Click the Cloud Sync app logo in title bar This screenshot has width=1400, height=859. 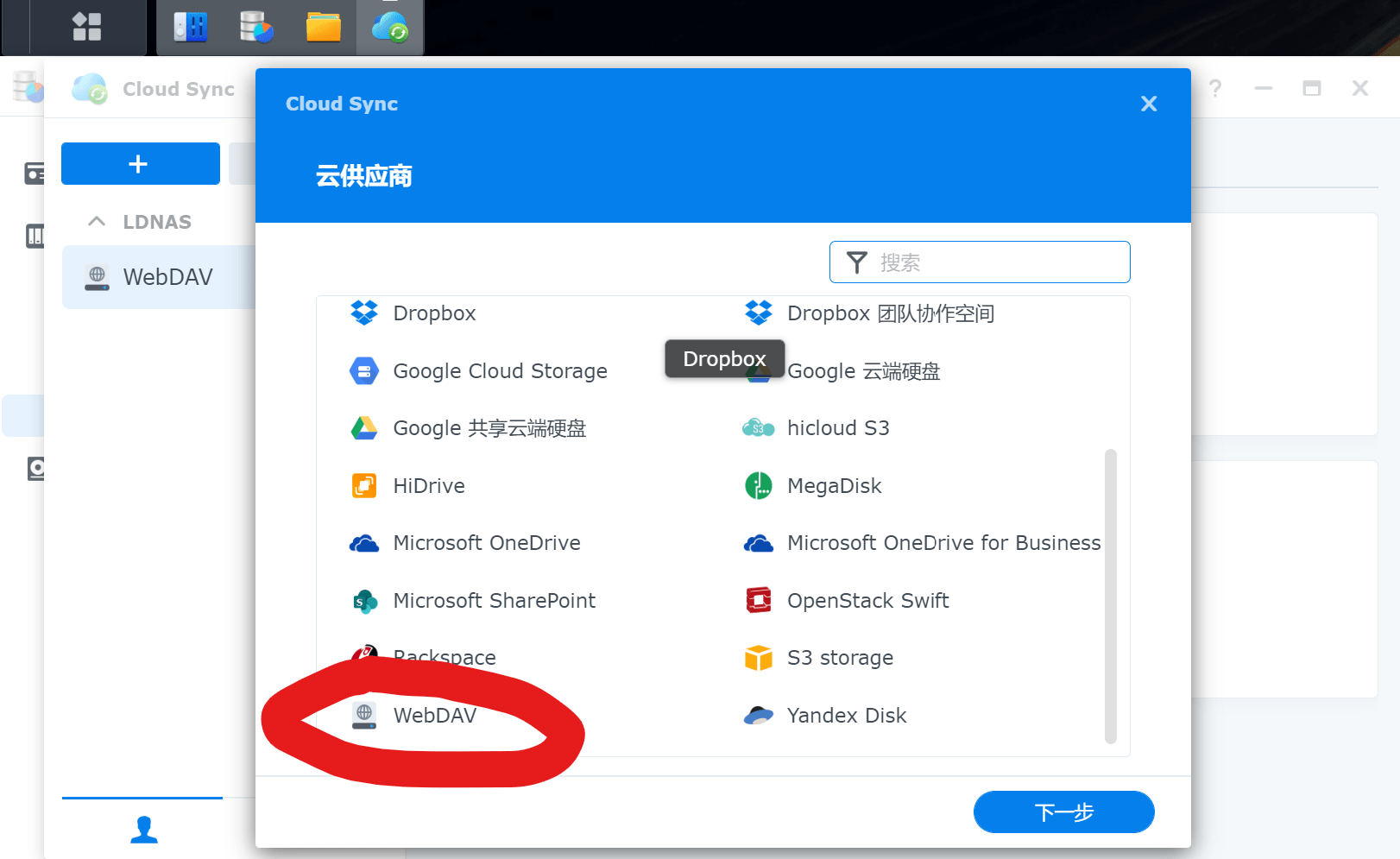90,89
